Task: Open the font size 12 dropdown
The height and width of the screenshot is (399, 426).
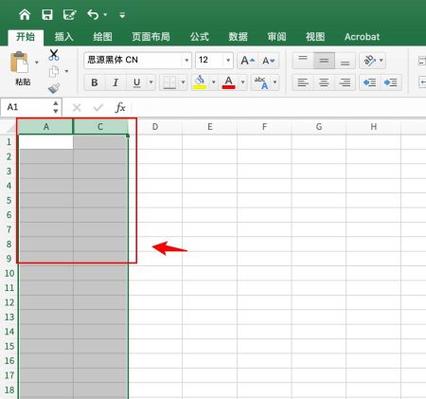Action: [x=228, y=60]
